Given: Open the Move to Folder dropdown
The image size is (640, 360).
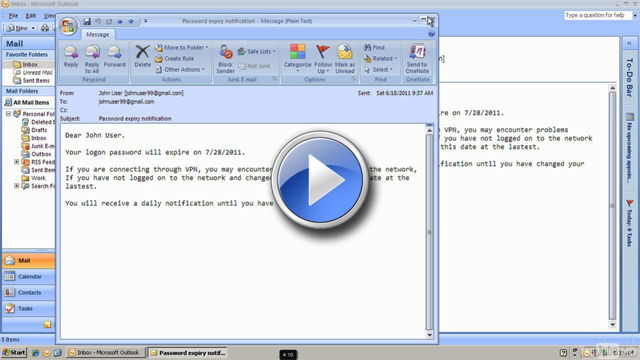Looking at the screenshot, I should coord(182,48).
